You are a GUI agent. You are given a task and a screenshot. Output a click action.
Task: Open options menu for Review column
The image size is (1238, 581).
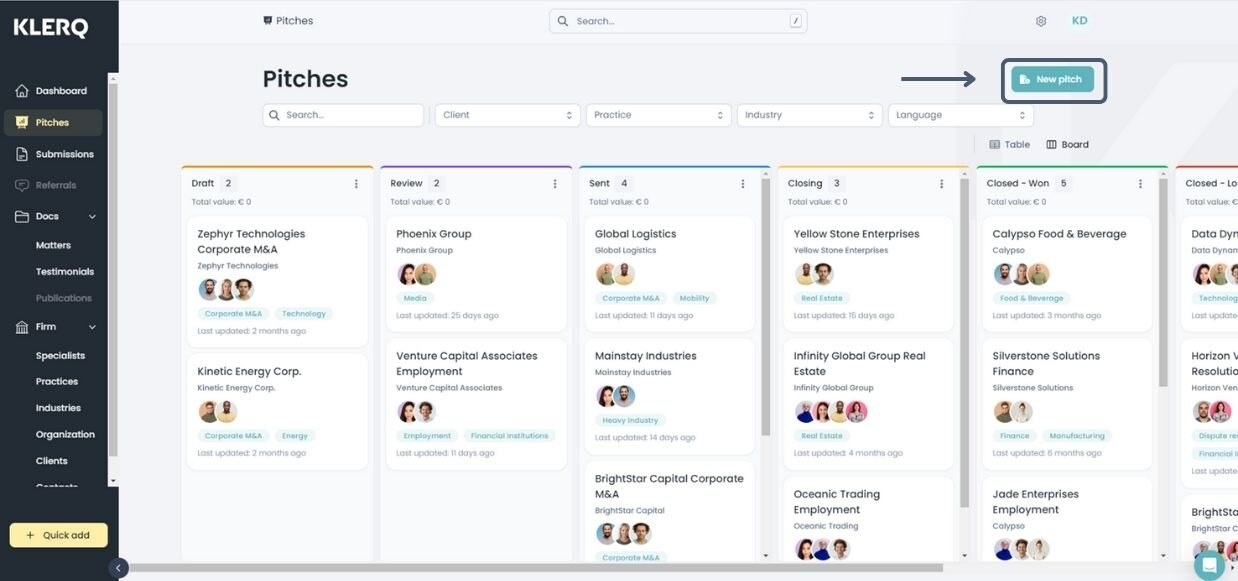pyautogui.click(x=555, y=184)
